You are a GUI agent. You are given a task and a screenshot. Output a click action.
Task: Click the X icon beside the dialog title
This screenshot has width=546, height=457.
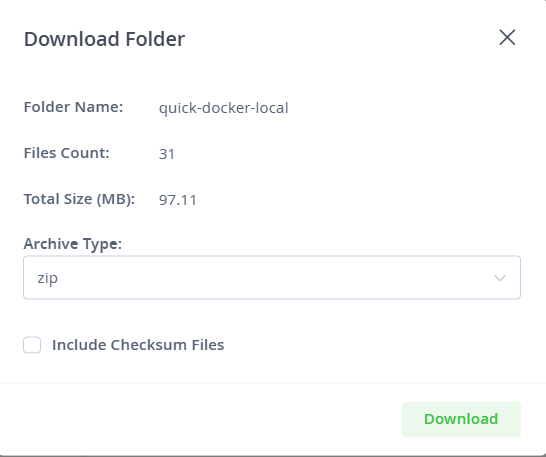(507, 37)
